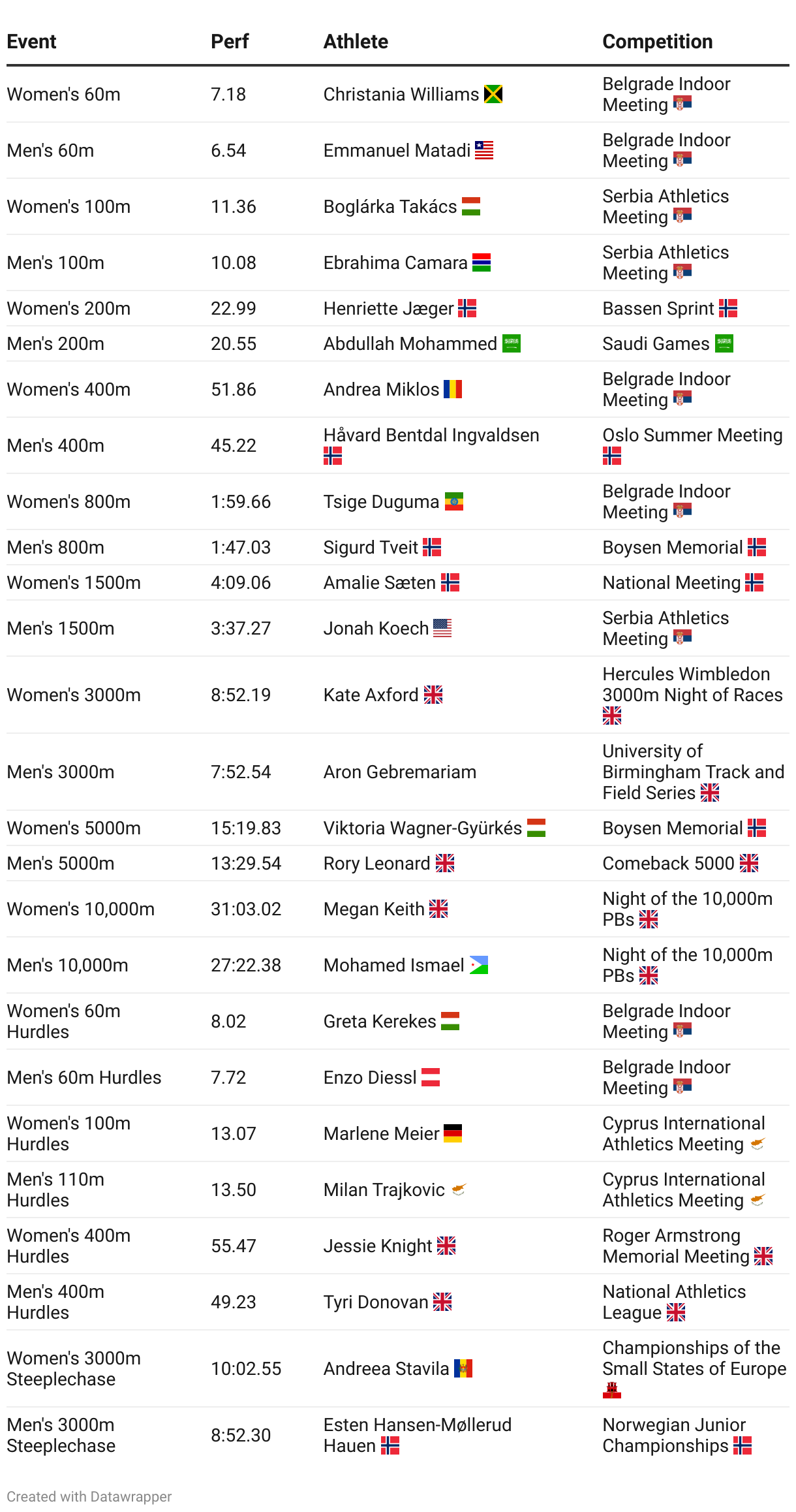Click the Athlete column header
This screenshot has height=1512, width=796.
tap(356, 42)
